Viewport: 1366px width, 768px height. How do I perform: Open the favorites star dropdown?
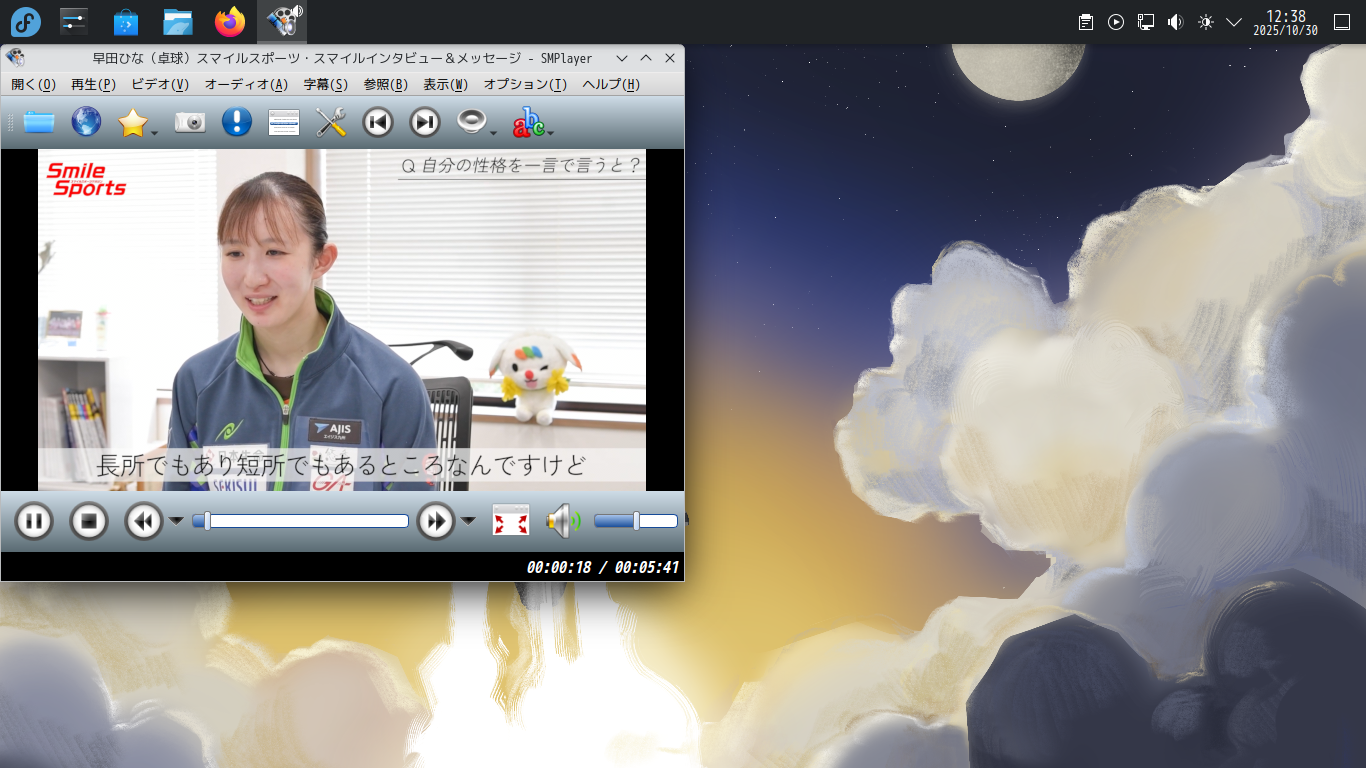(138, 123)
